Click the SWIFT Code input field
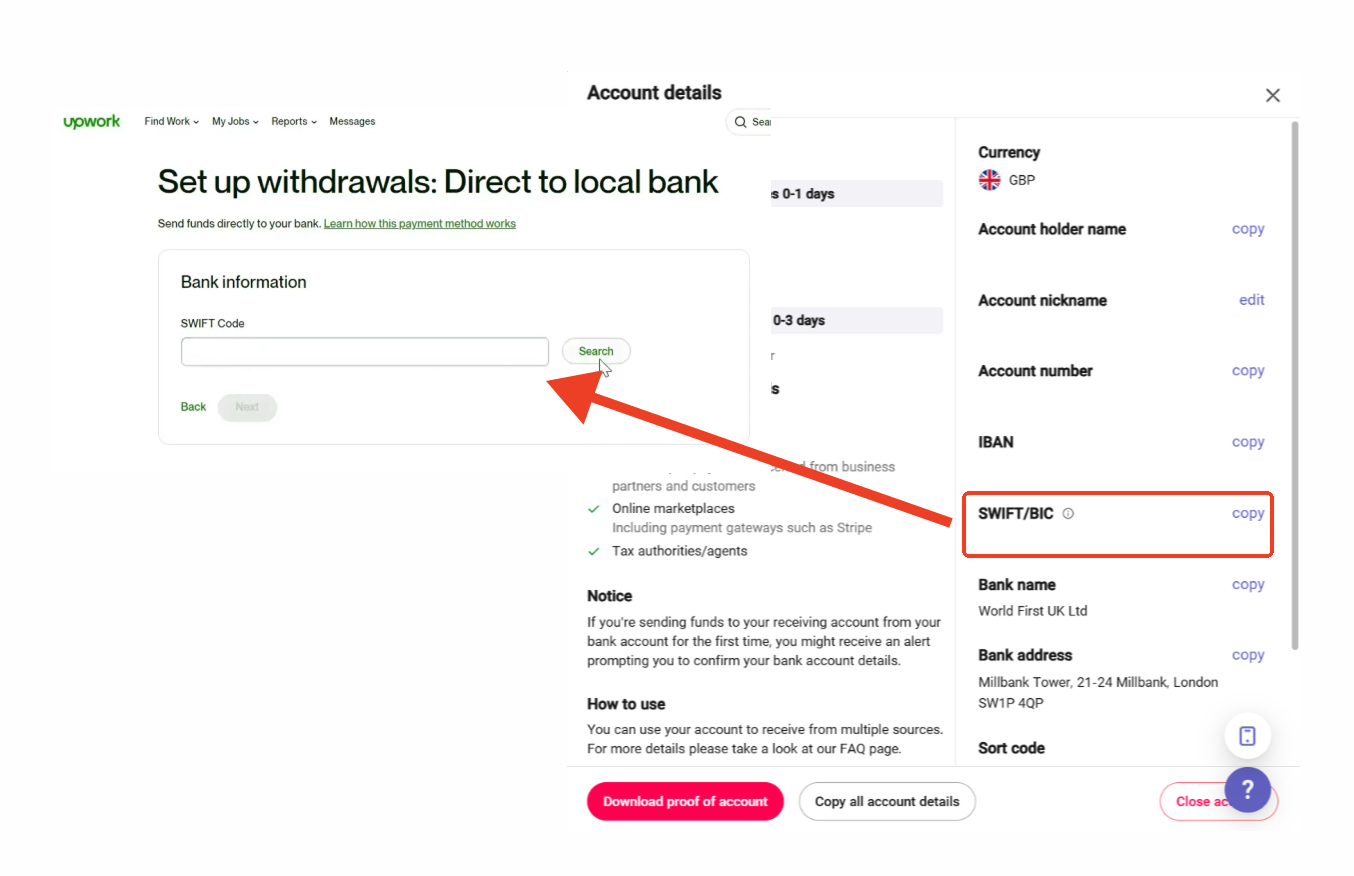 tap(365, 352)
